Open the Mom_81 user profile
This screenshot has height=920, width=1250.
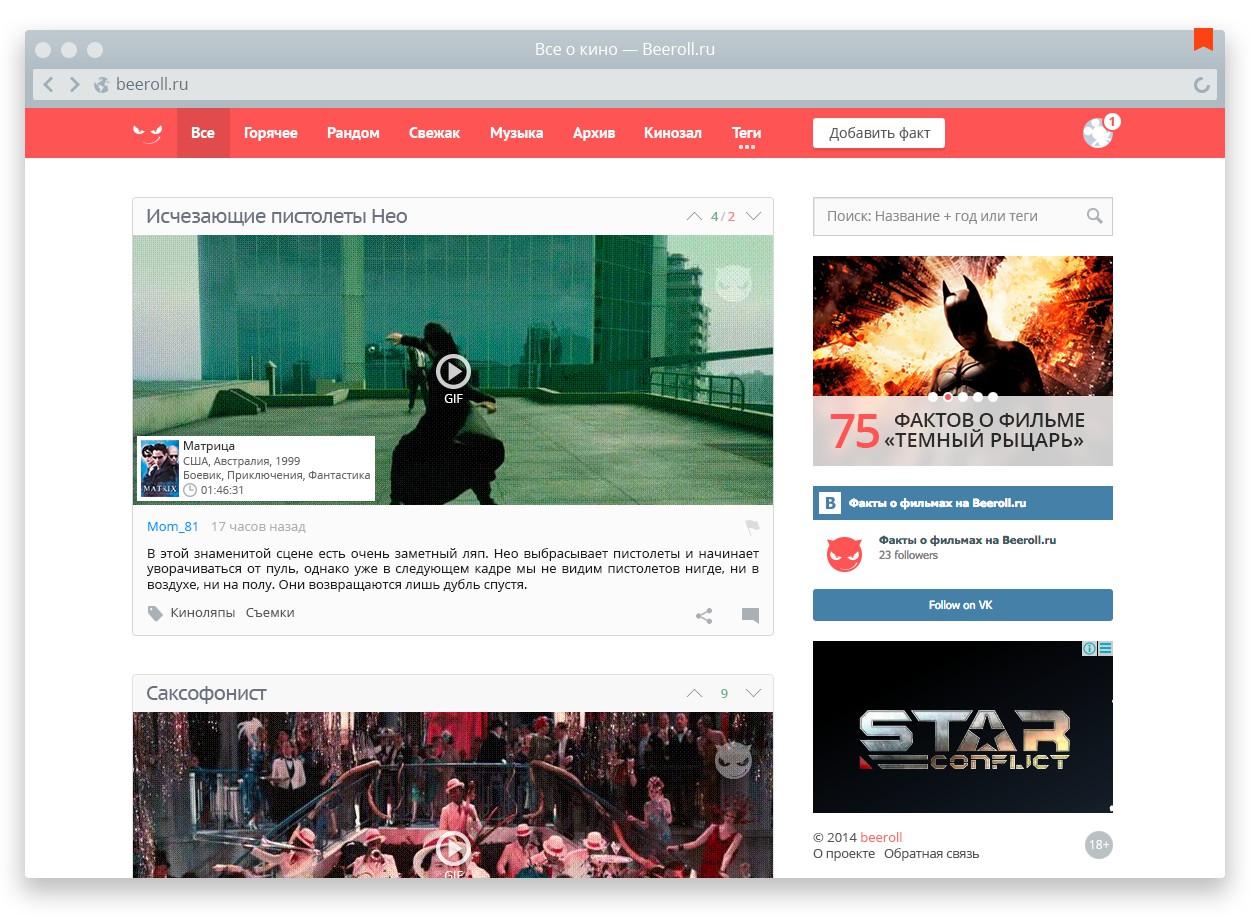pyautogui.click(x=173, y=526)
